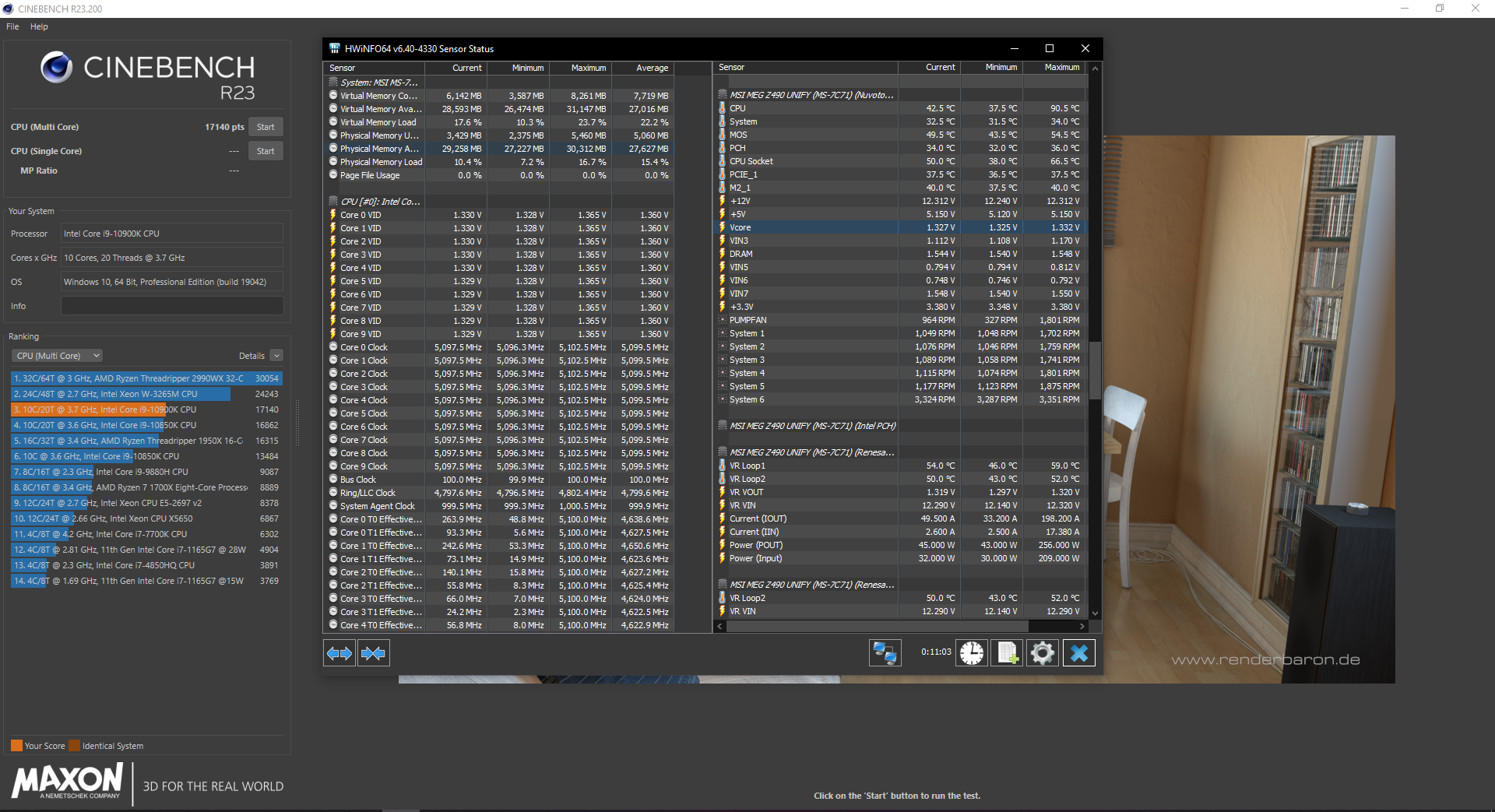This screenshot has height=812, width=1495.
Task: Click the HWiNFO64 title bar app icon
Action: pos(335,48)
